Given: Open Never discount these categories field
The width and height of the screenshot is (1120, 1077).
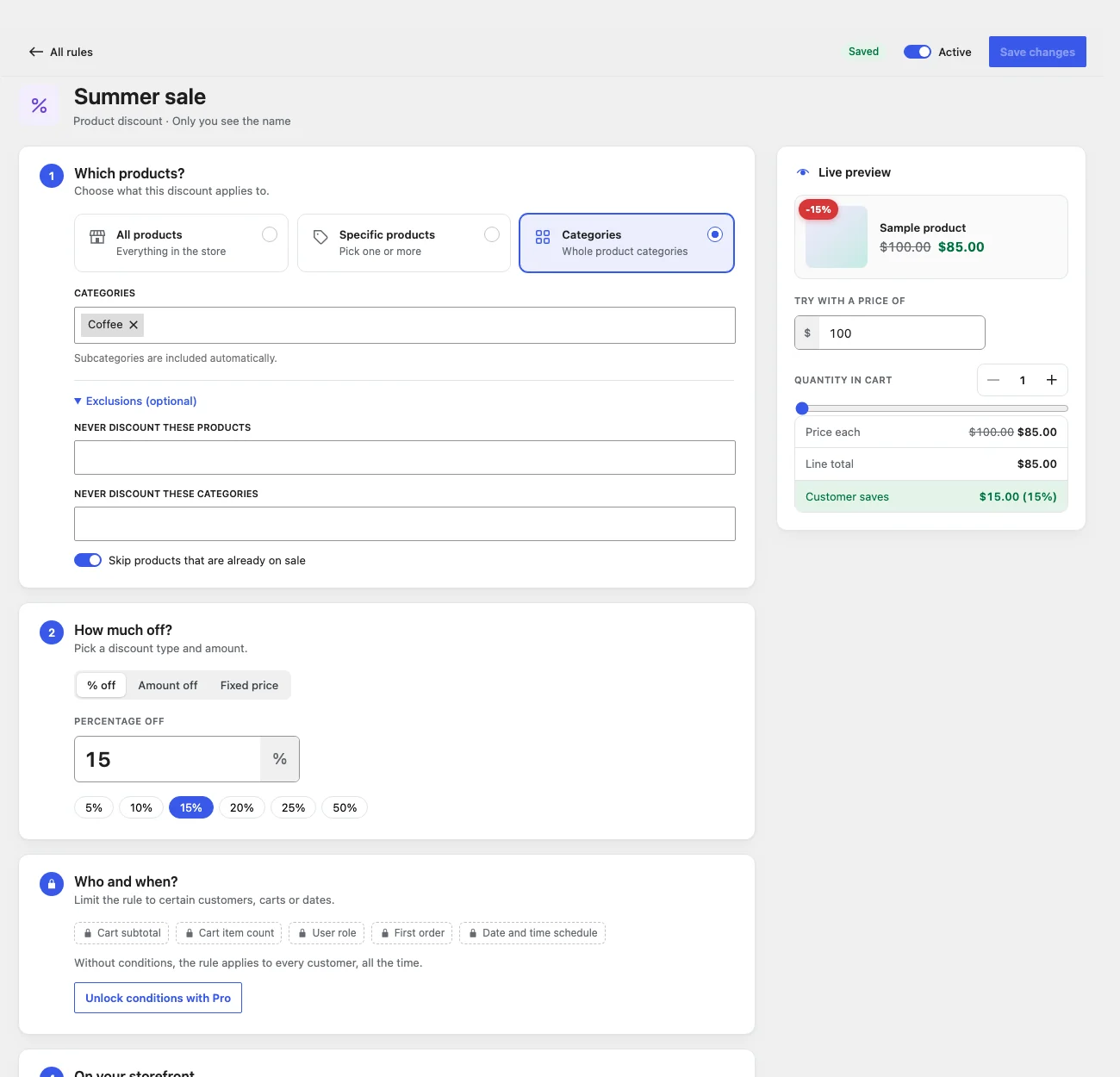Looking at the screenshot, I should 405,524.
